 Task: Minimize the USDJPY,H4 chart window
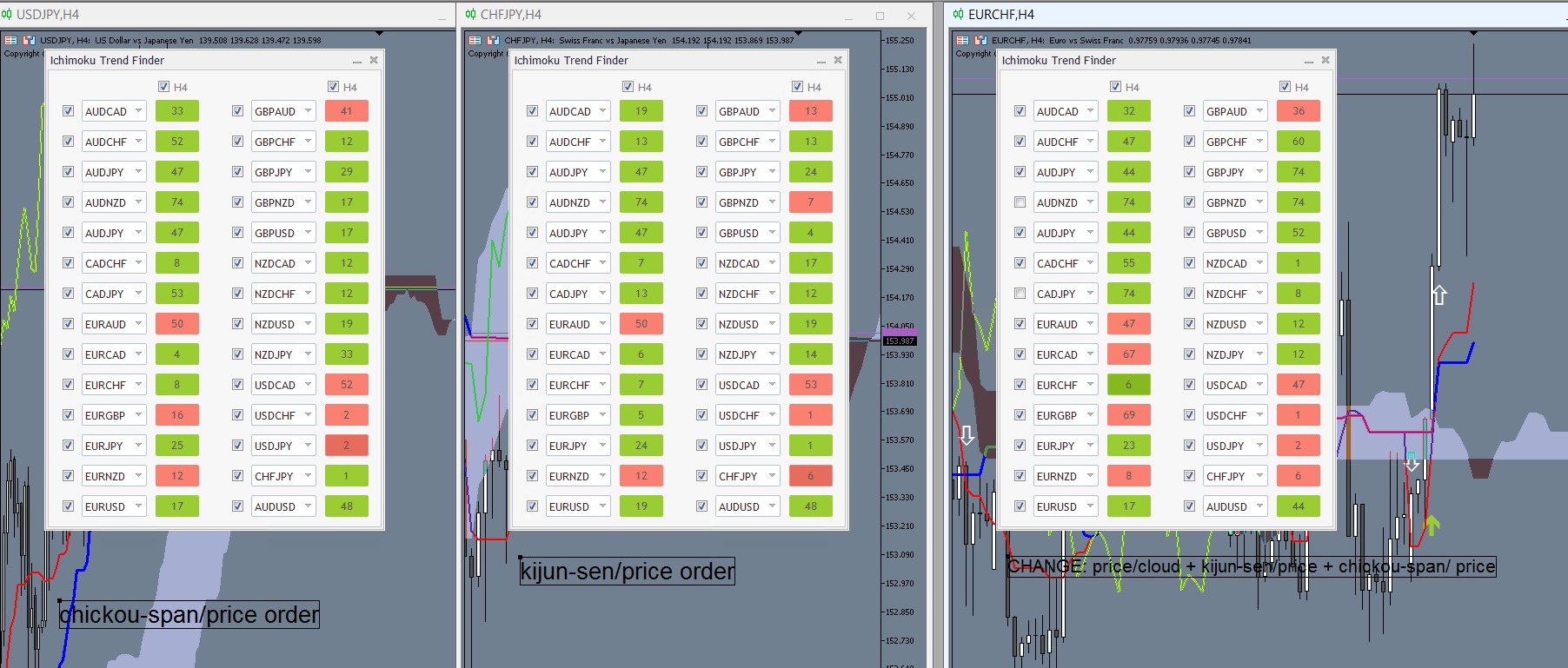pyautogui.click(x=442, y=17)
